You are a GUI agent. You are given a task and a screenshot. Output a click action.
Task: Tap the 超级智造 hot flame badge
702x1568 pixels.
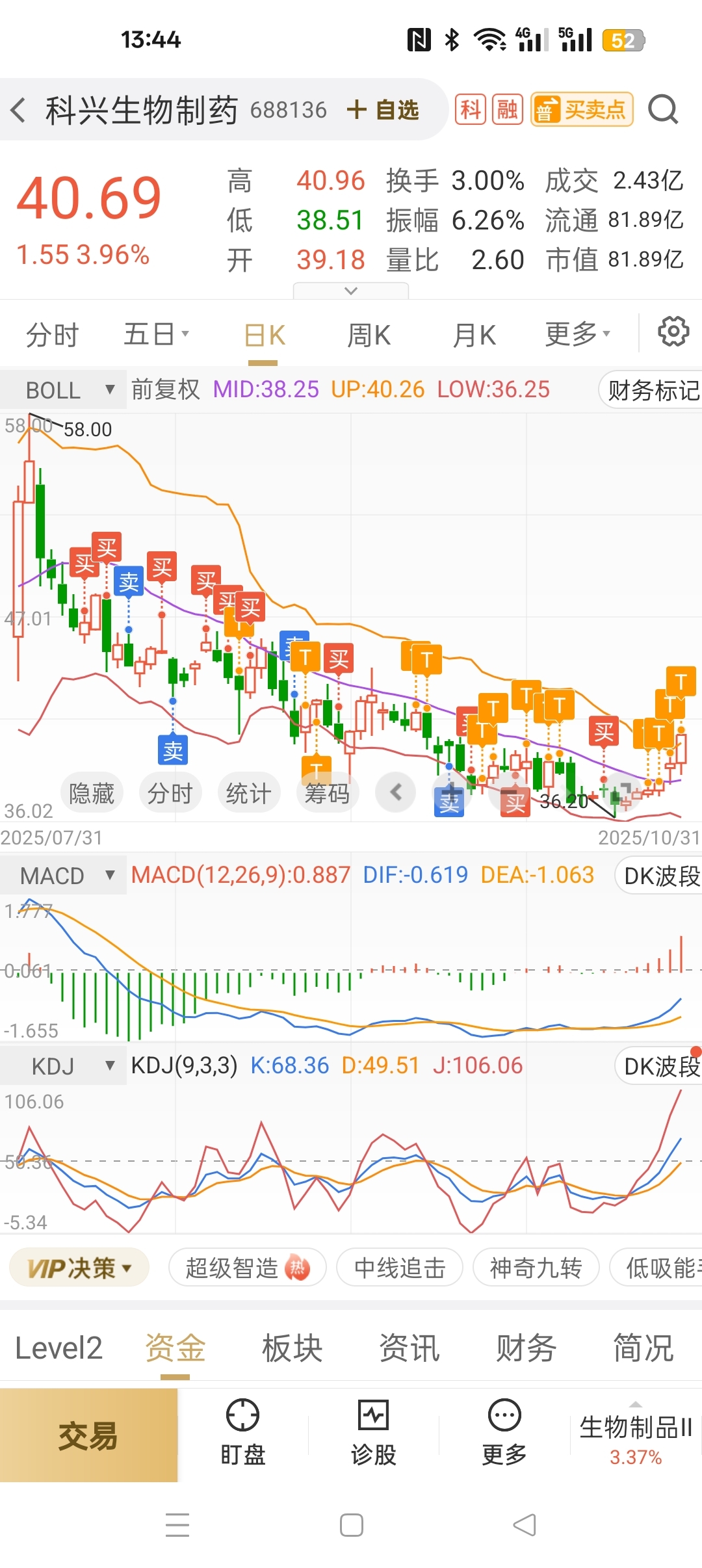click(x=298, y=1267)
